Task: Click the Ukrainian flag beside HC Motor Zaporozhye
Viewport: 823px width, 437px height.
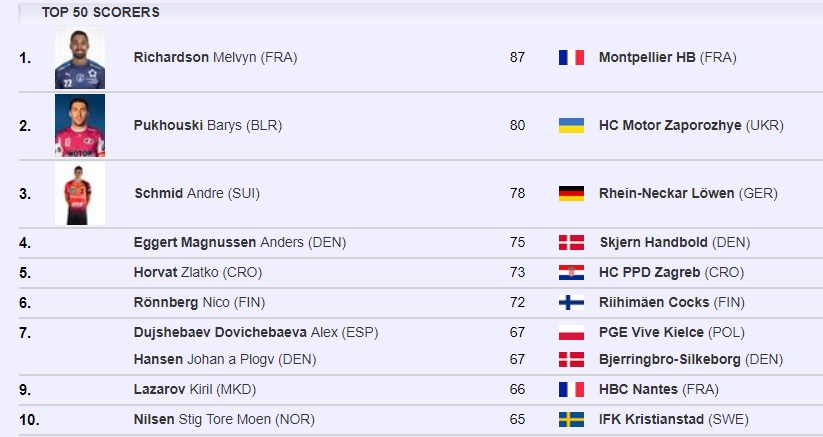Action: coord(570,126)
